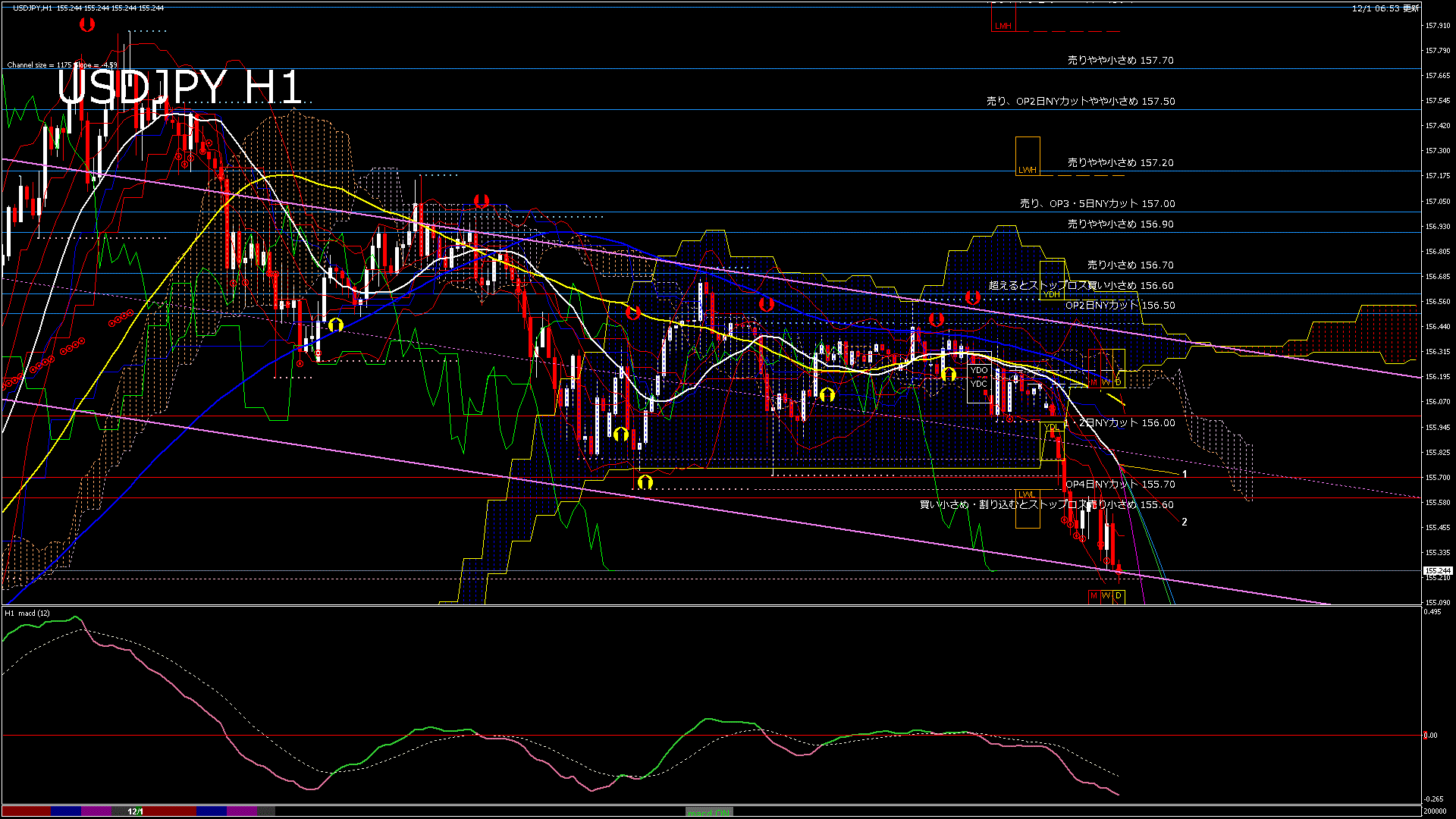Click red down-arrow icon above USDJPY title
The width and height of the screenshot is (1456, 819).
pyautogui.click(x=87, y=25)
